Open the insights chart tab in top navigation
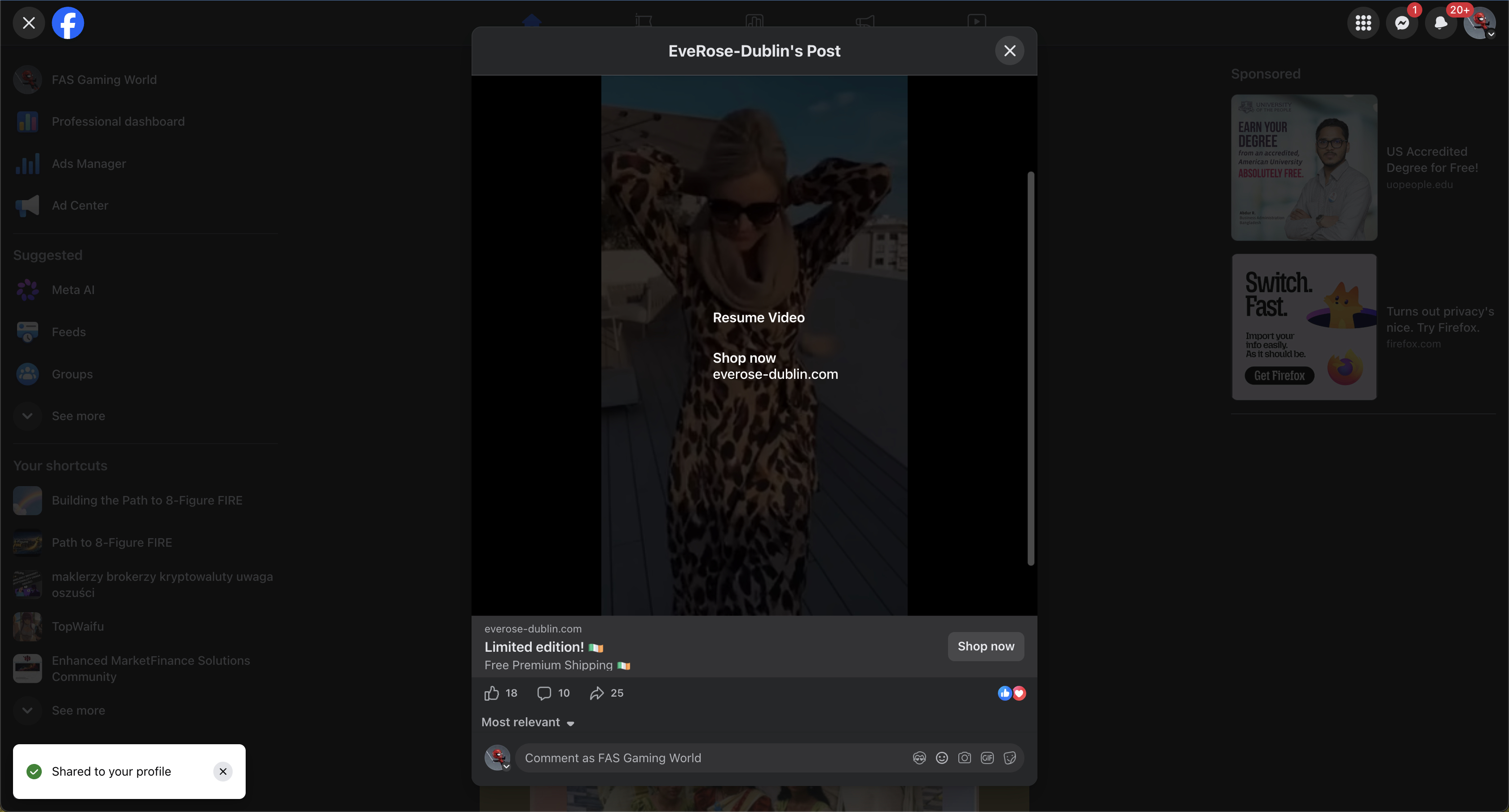 tap(754, 21)
